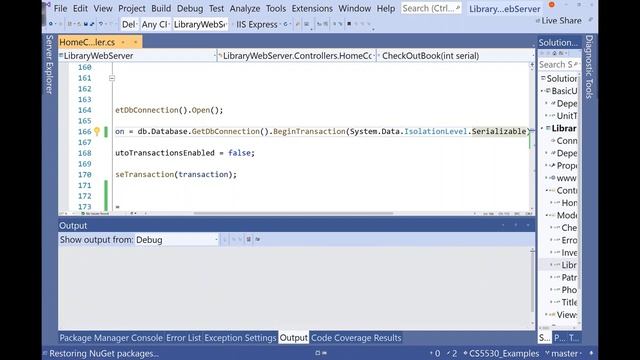Open the Server Explorer side tab
Screen dimensions: 640x360
click(x=49, y=64)
